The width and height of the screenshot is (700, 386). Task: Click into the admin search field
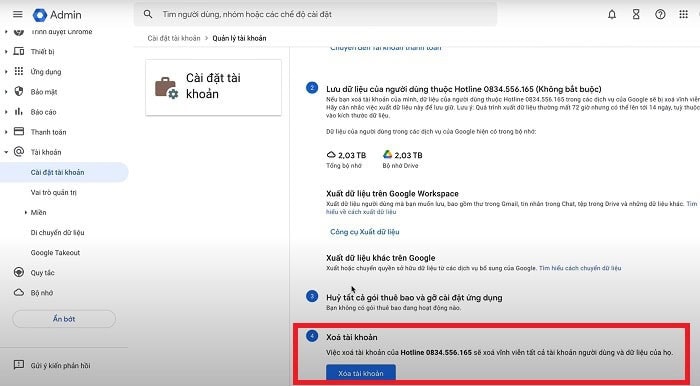click(315, 14)
